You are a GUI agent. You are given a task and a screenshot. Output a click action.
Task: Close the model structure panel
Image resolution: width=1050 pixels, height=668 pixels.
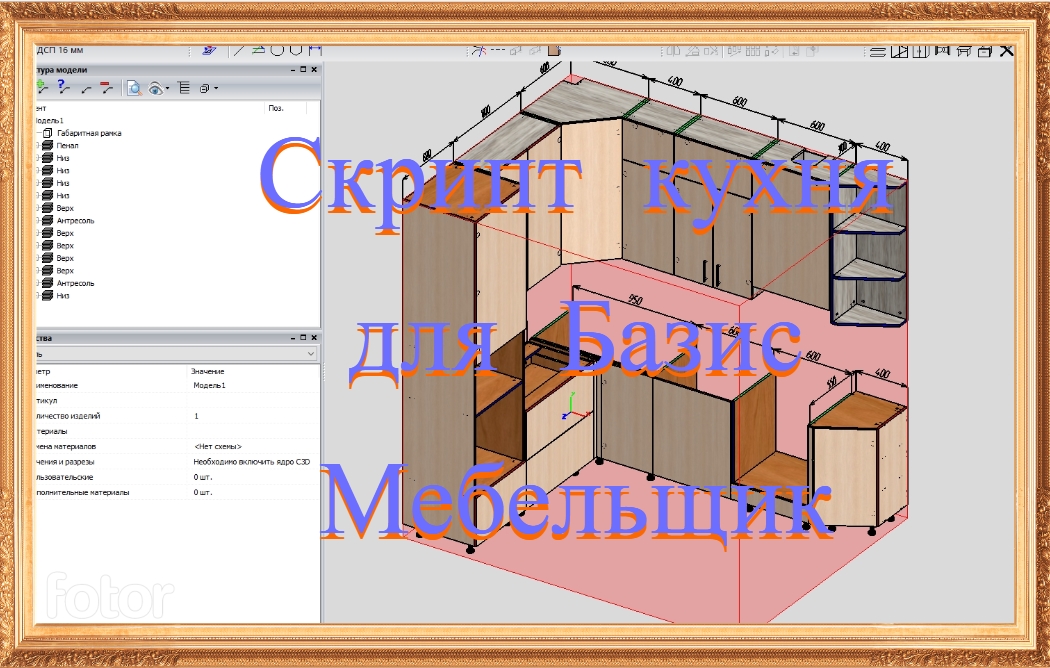coord(314,70)
